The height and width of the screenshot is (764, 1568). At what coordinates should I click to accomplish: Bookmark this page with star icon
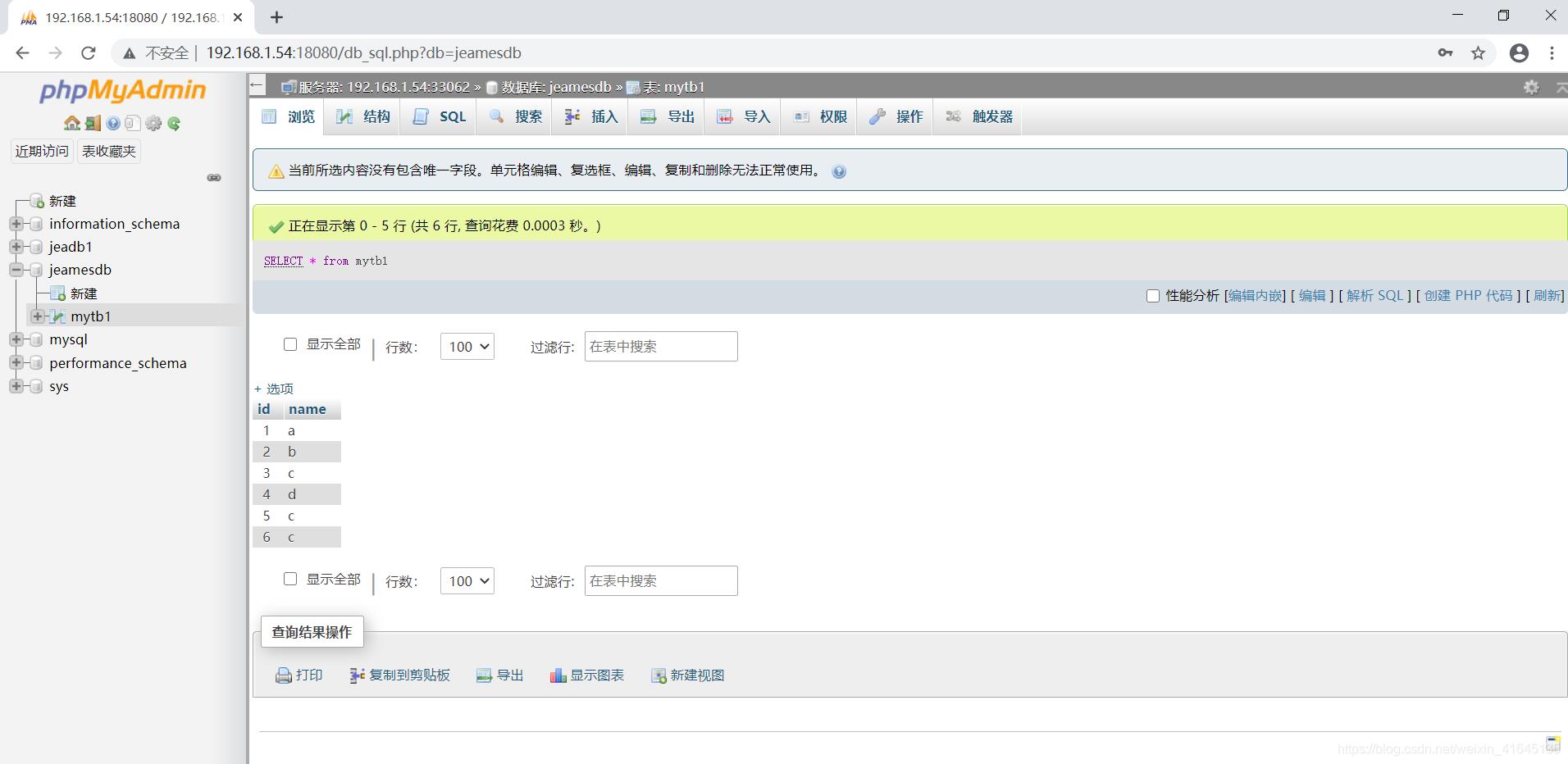pos(1478,53)
